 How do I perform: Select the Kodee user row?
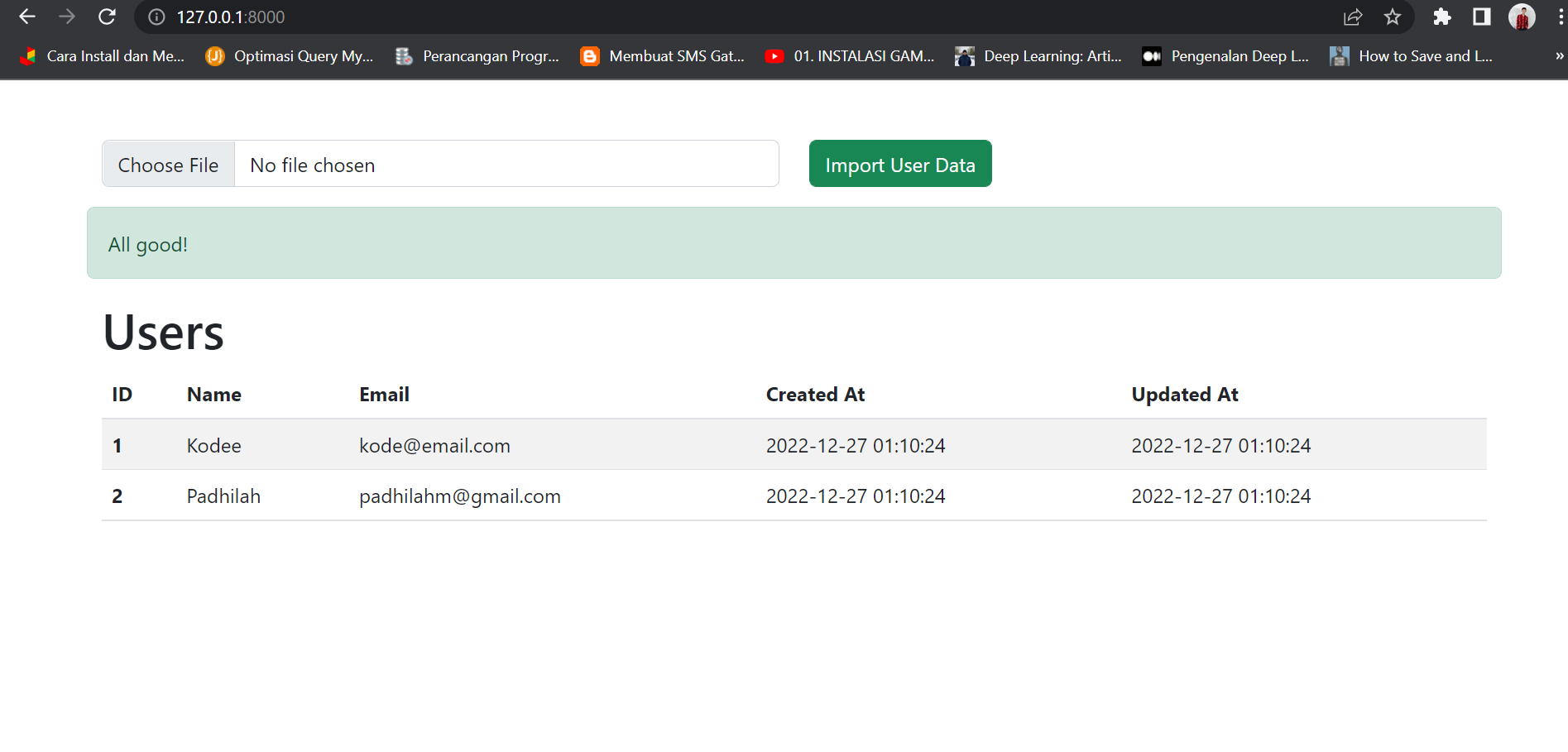(213, 446)
